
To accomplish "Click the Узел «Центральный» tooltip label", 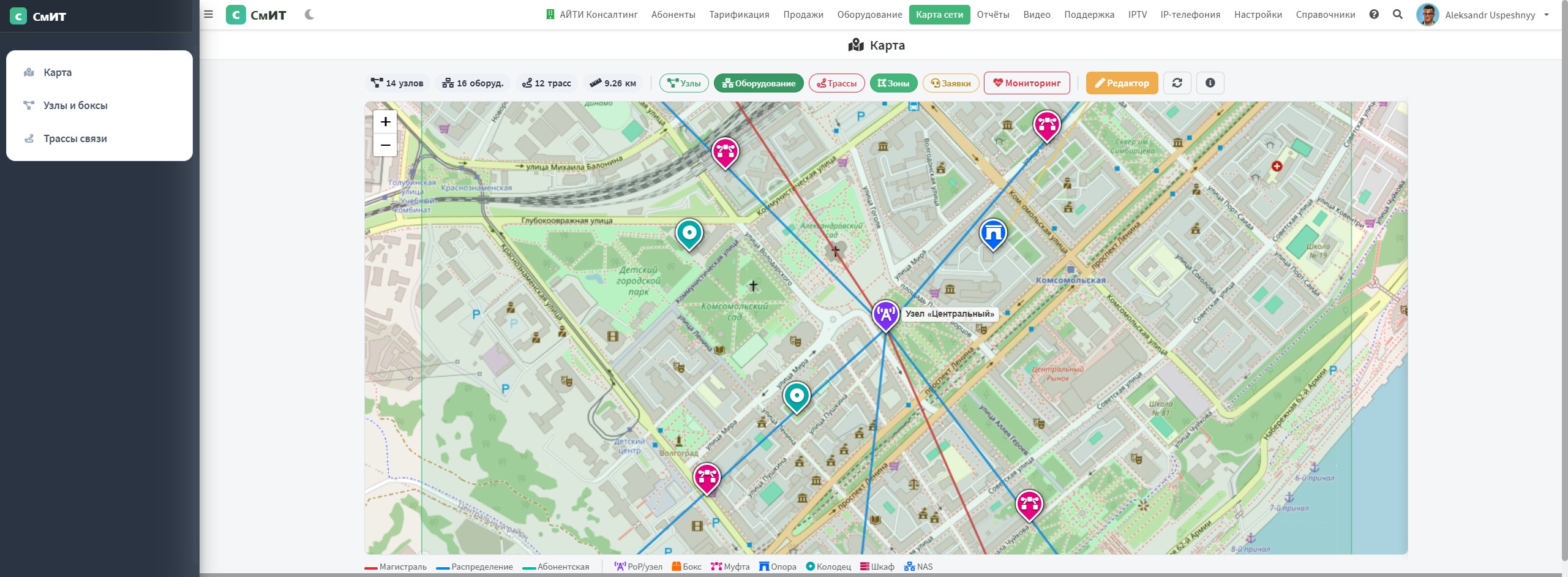I will pyautogui.click(x=950, y=314).
